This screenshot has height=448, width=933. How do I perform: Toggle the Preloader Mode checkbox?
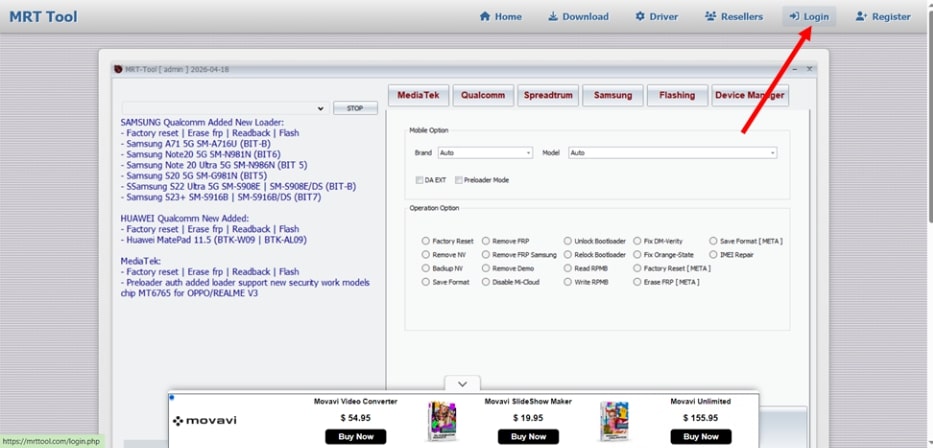(458, 180)
